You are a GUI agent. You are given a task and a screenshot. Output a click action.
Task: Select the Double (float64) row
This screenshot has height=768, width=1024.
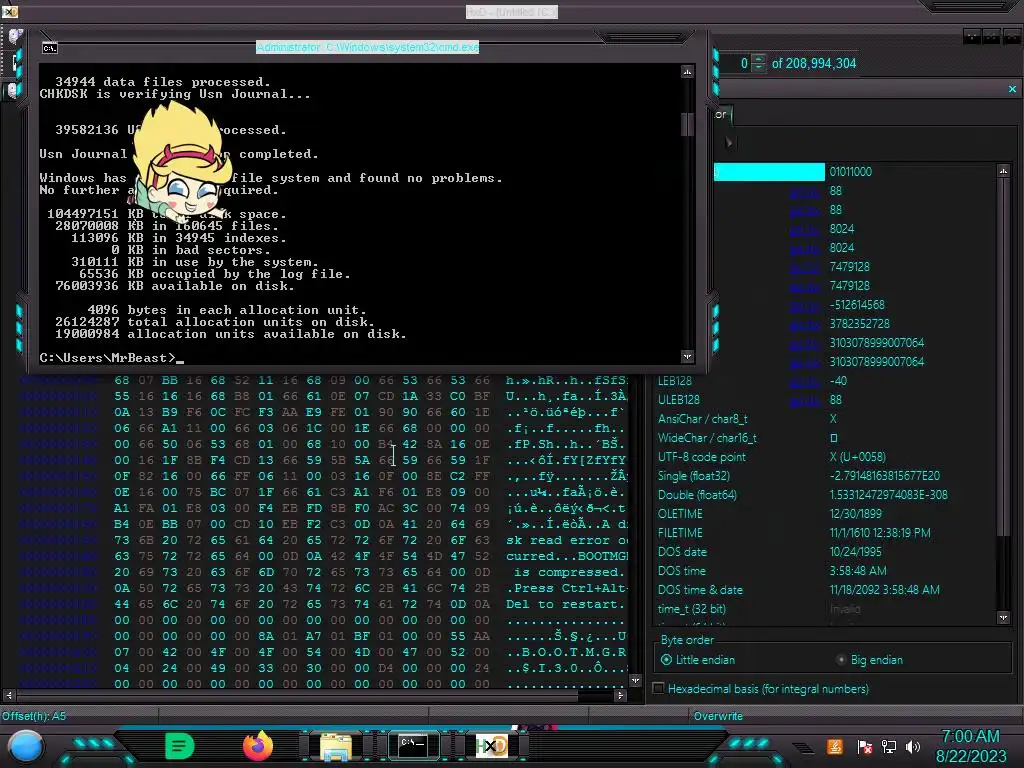(824, 494)
